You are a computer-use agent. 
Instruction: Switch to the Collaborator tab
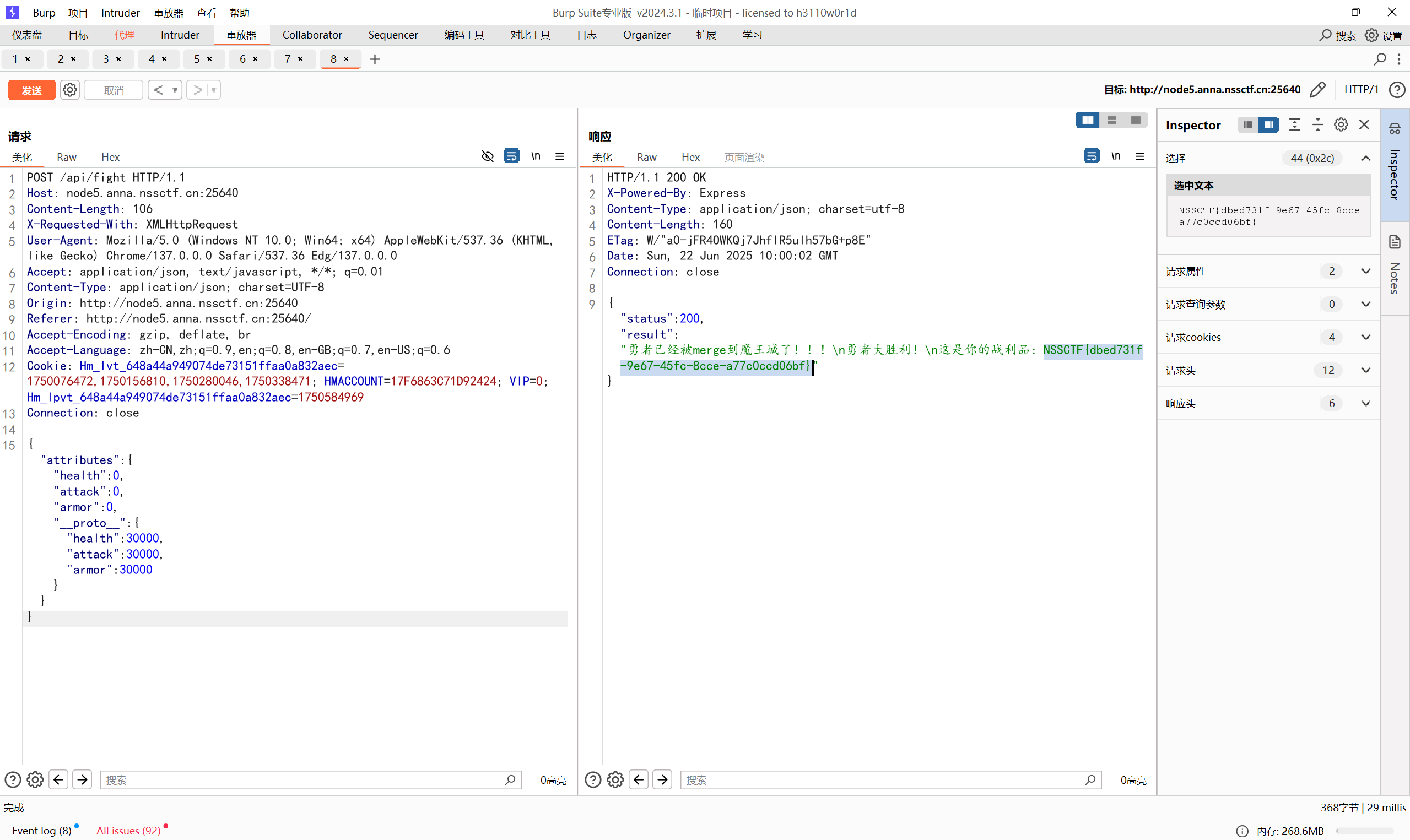(312, 35)
